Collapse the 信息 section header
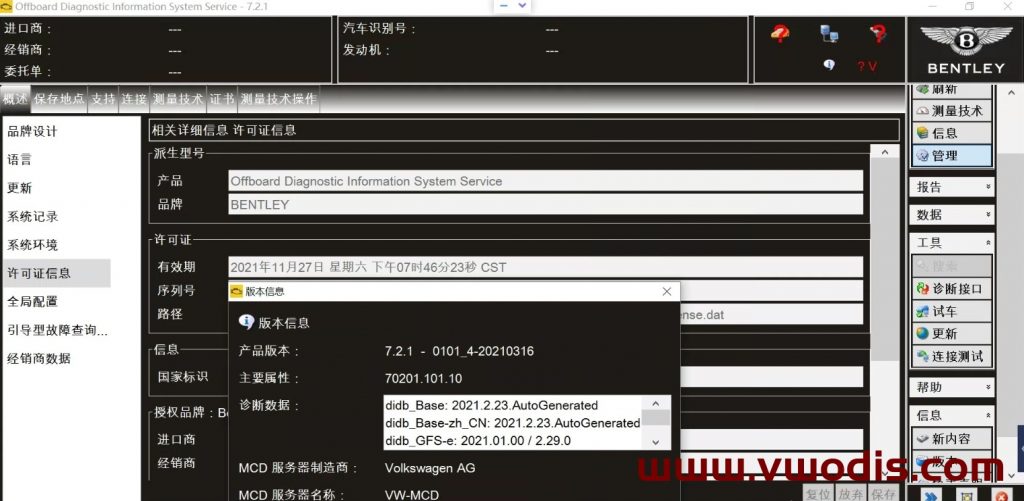Viewport: 1024px width, 501px height. tap(952, 415)
